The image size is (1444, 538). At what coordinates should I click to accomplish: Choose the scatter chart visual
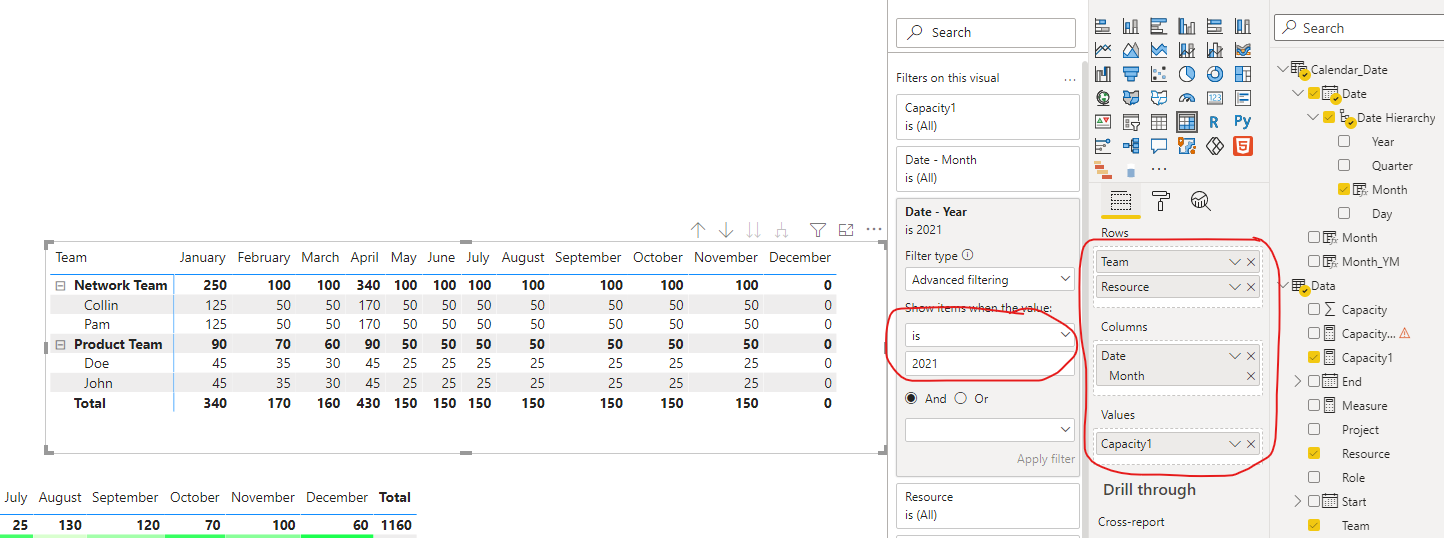[1159, 73]
